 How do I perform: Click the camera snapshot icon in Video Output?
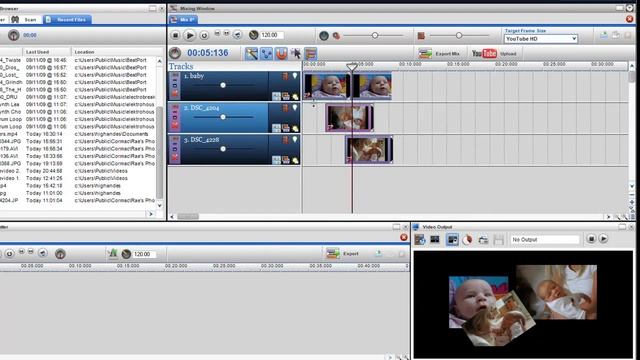click(x=483, y=240)
